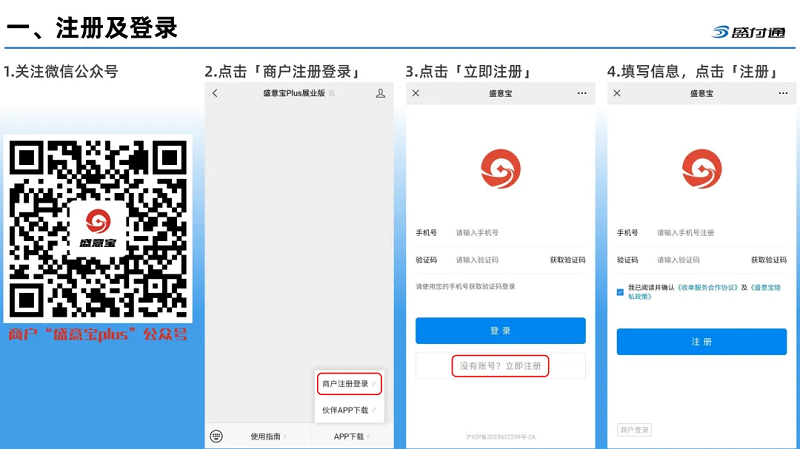
Task: Open the three-dot menu on step 4 page
Action: pos(783,93)
